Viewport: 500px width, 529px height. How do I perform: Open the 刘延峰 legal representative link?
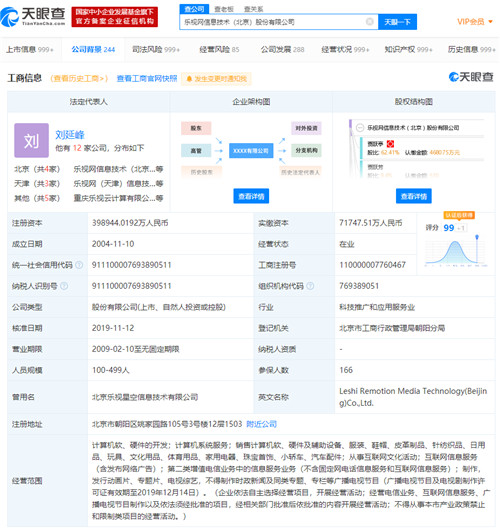pos(70,135)
